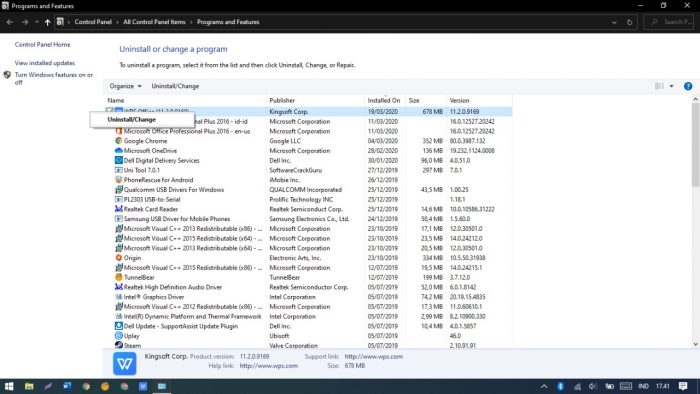
Task: Click All Control Panel Items breadcrumb
Action: (154, 22)
